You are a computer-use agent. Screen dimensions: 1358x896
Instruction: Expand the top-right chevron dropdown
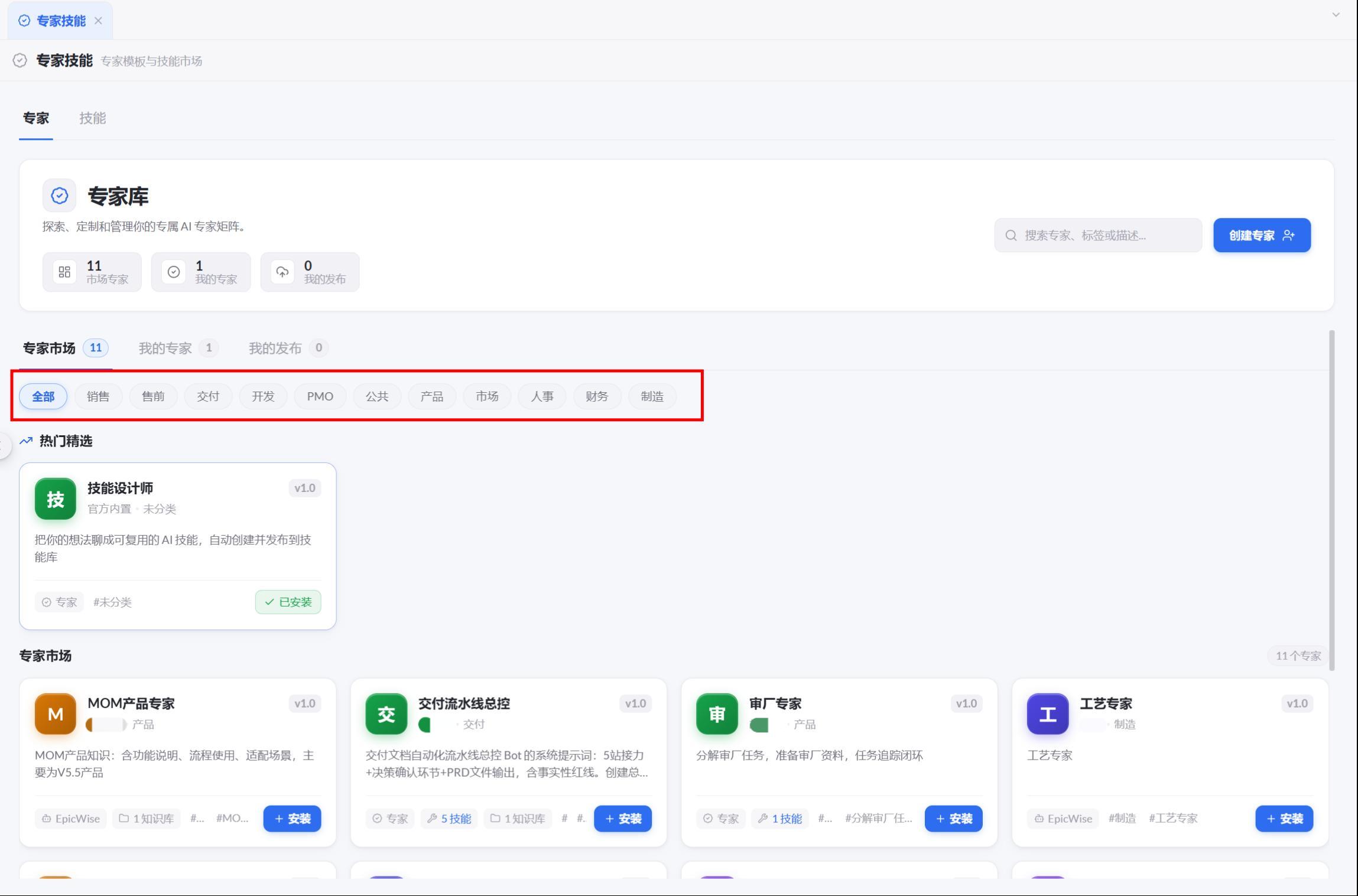[x=1336, y=15]
